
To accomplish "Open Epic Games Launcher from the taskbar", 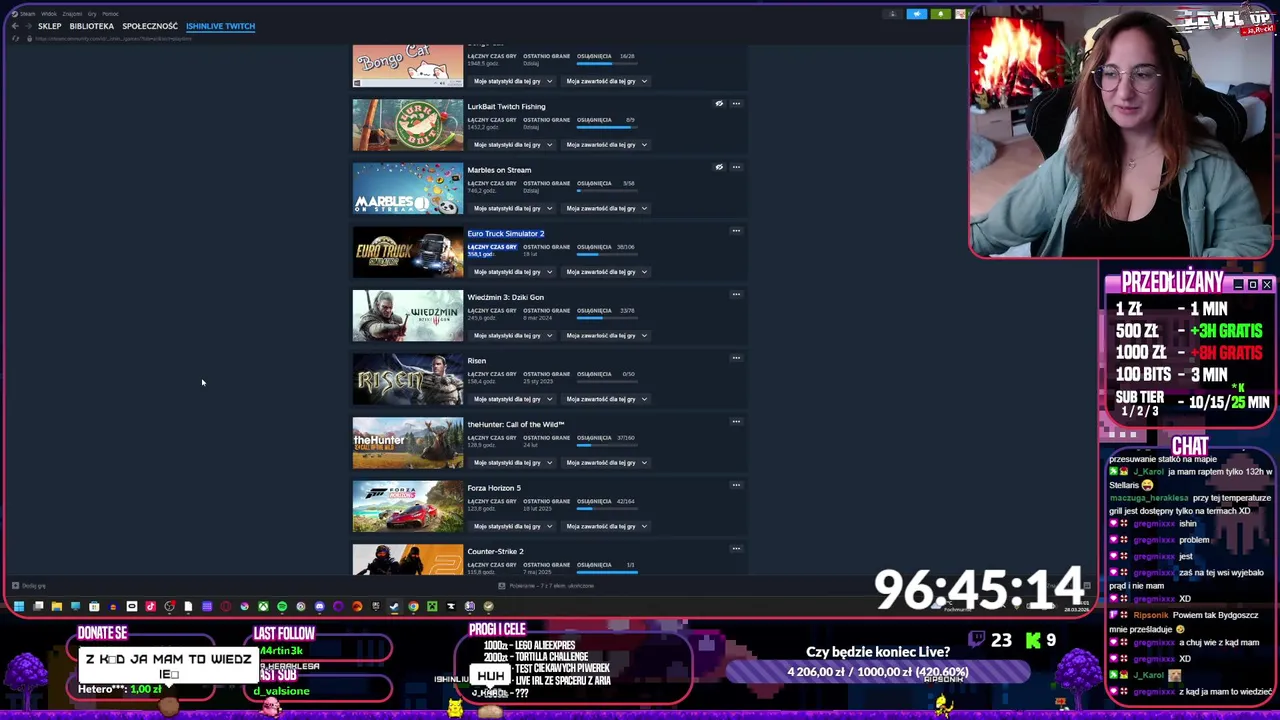I will click(x=376, y=606).
